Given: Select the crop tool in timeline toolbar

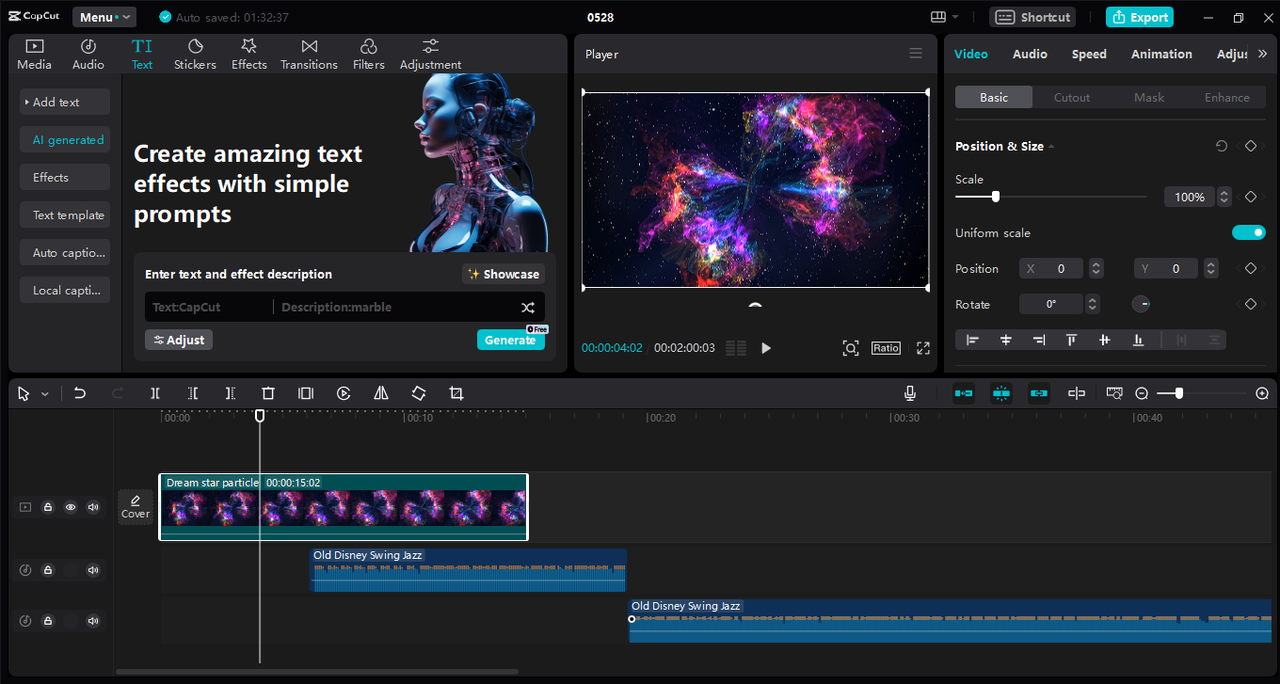Looking at the screenshot, I should 456,394.
